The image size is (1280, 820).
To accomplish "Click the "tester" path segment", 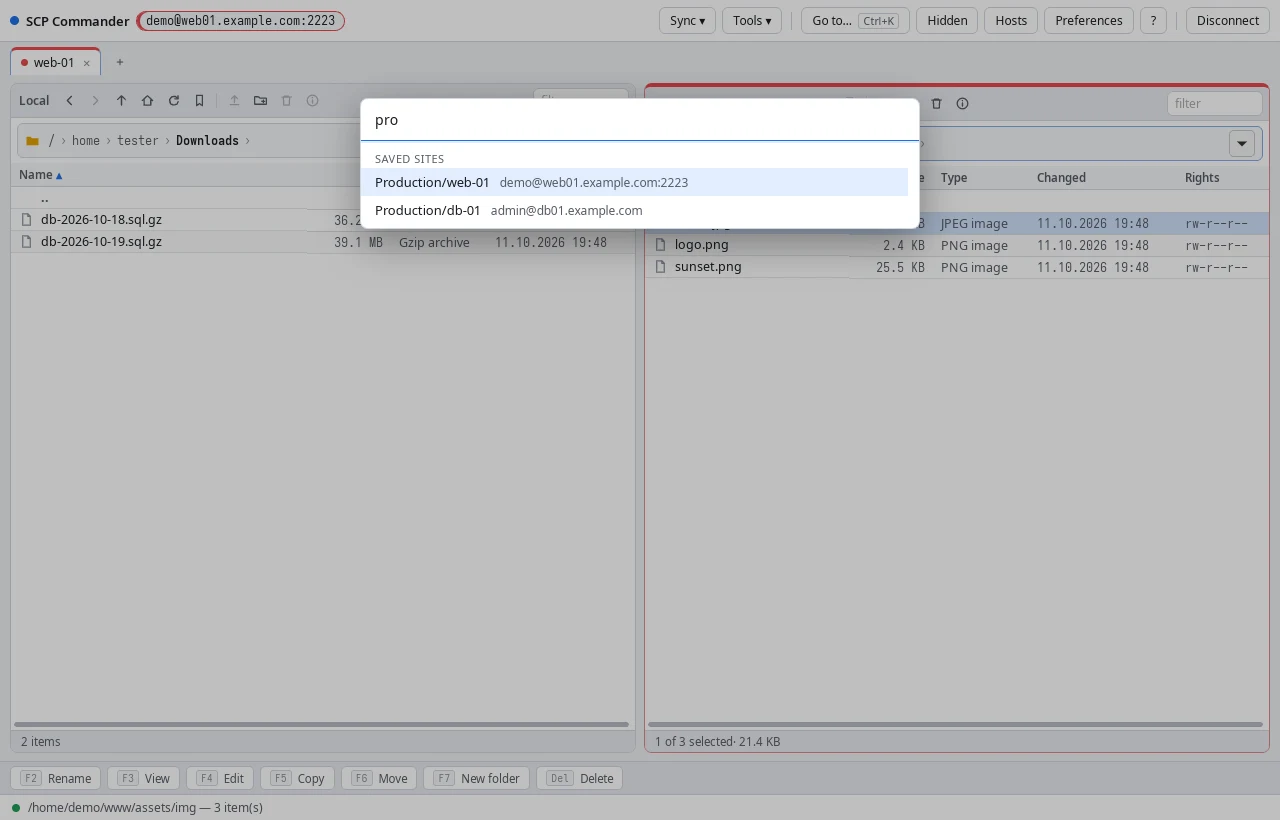I will 138,141.
